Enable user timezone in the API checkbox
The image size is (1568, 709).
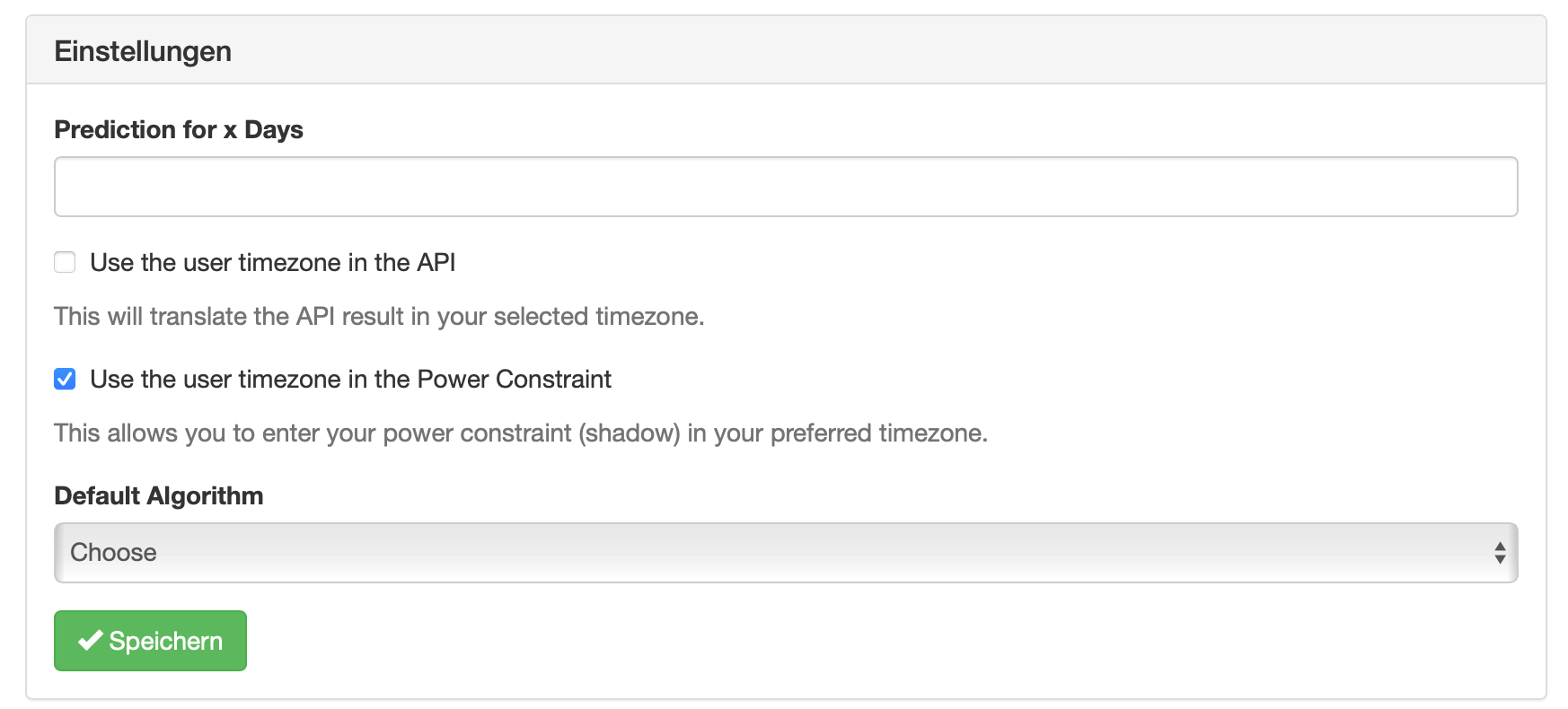pyautogui.click(x=65, y=262)
